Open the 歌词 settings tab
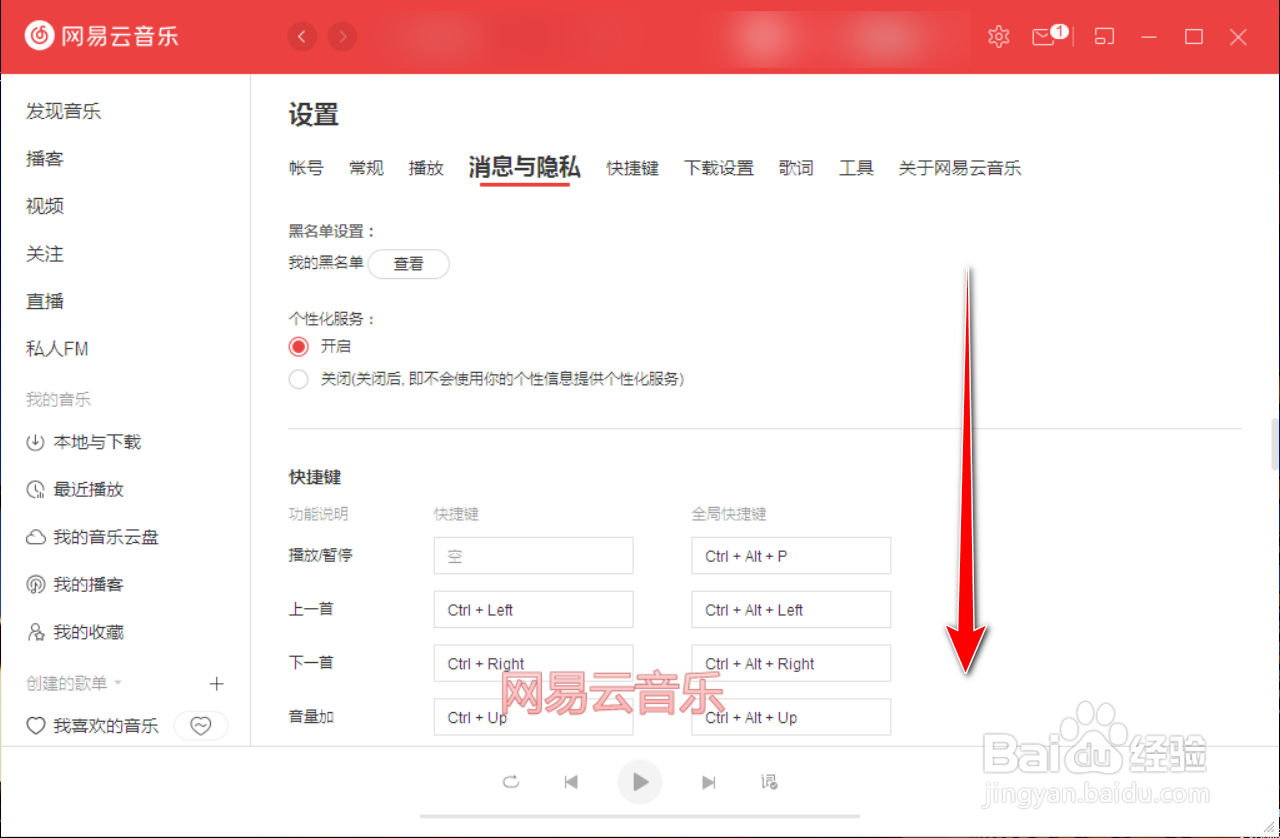The image size is (1280, 838). (x=796, y=168)
